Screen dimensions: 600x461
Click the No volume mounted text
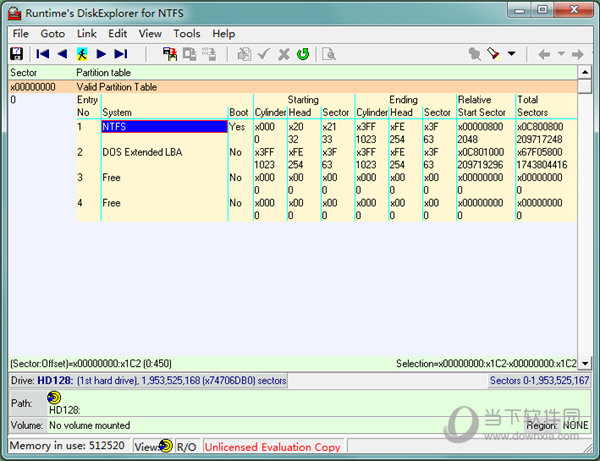(90, 425)
